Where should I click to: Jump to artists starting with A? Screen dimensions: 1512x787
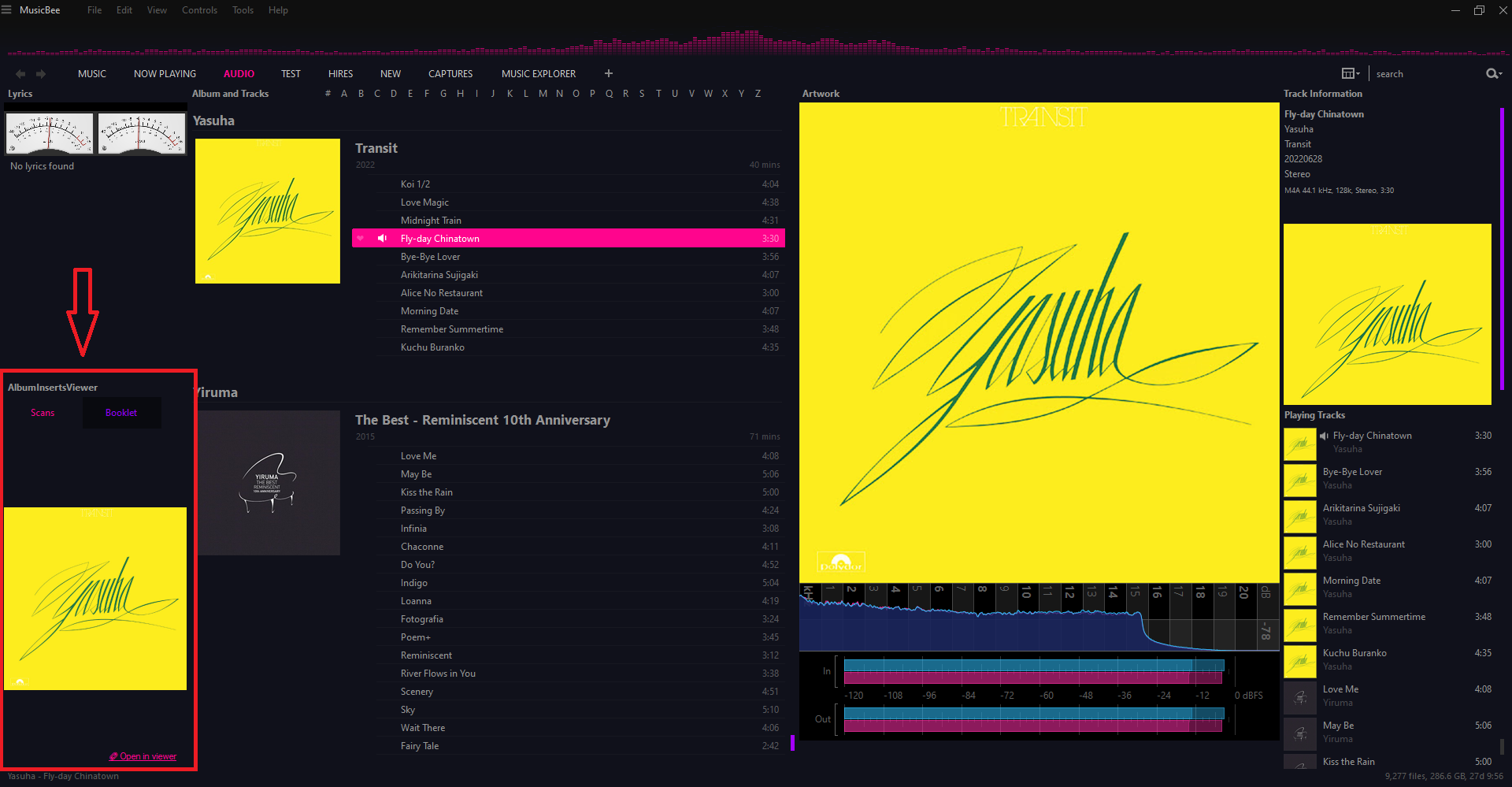344,94
